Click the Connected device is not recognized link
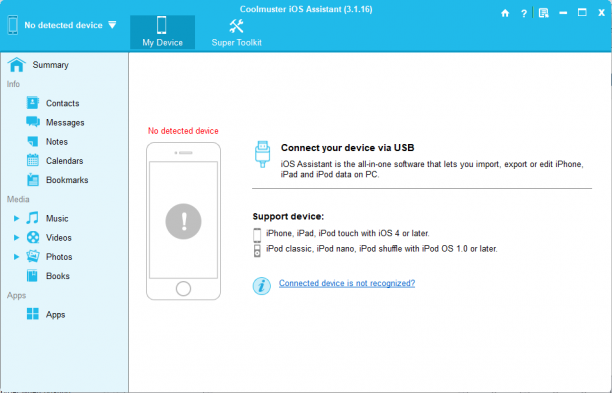The image size is (612, 393). point(347,283)
